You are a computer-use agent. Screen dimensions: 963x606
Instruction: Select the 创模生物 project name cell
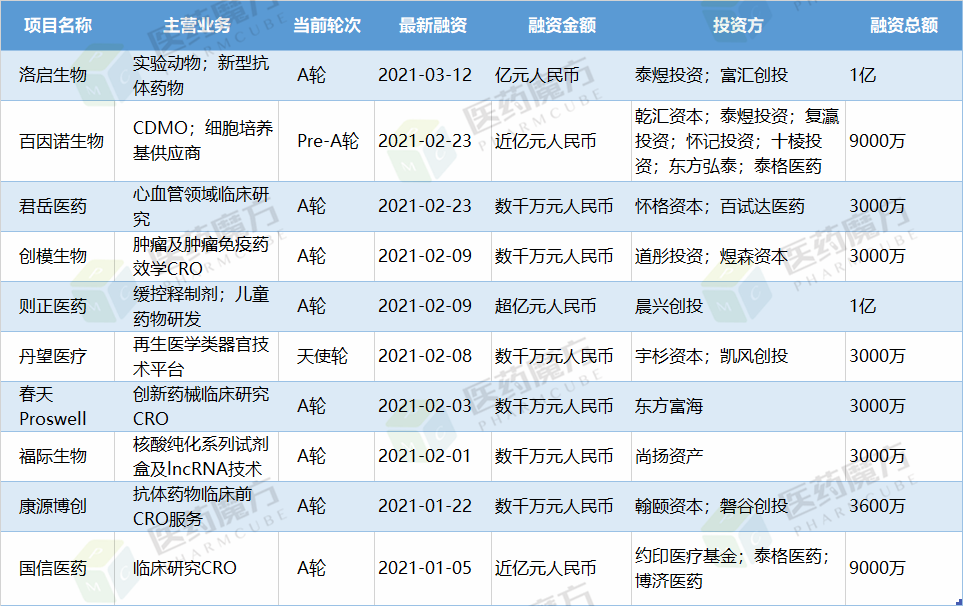[58, 257]
